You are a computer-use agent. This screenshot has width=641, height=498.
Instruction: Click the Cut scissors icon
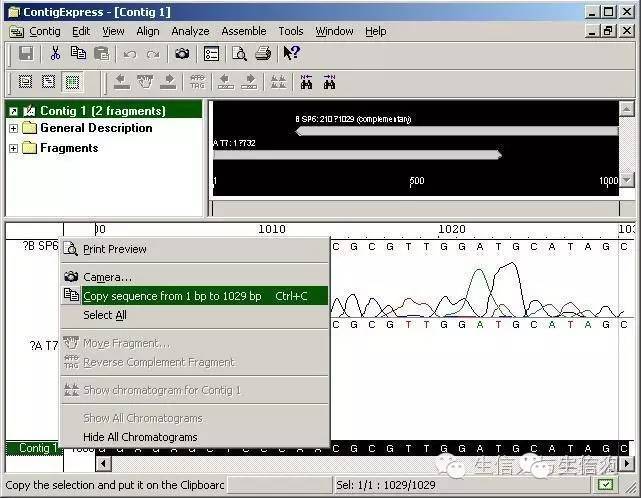56,54
